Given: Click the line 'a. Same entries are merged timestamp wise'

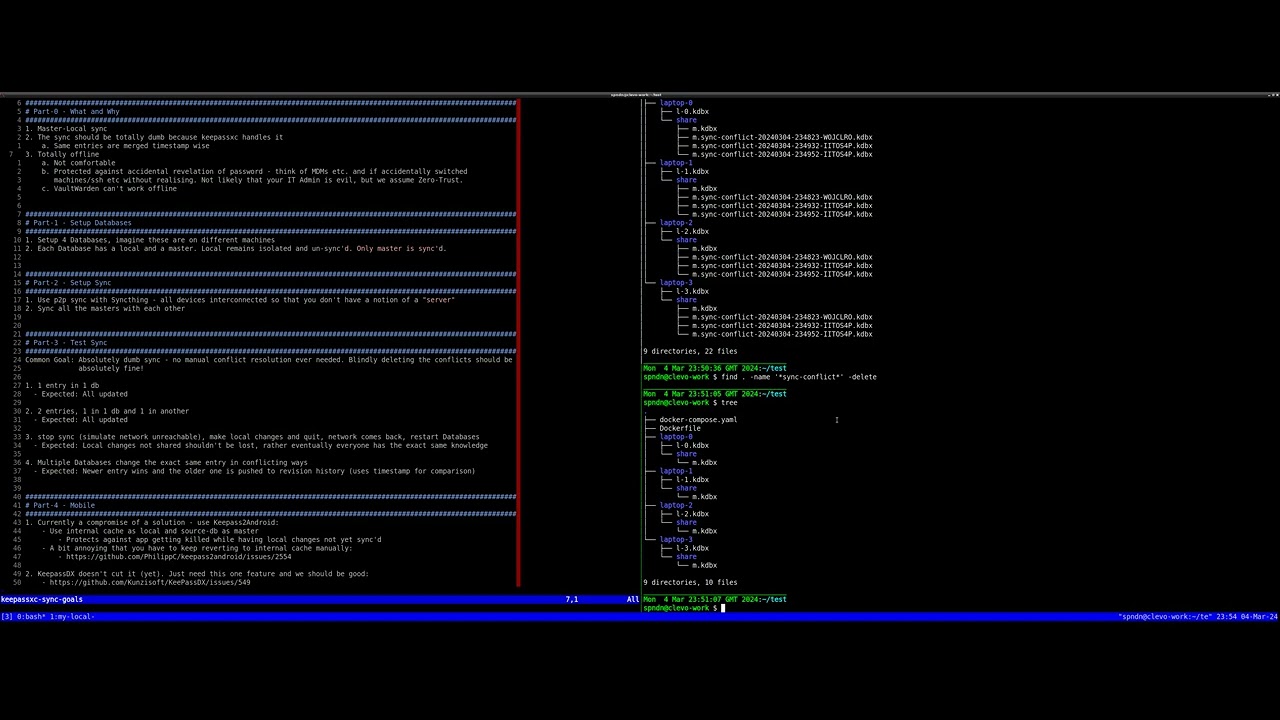Looking at the screenshot, I should click(x=125, y=146).
